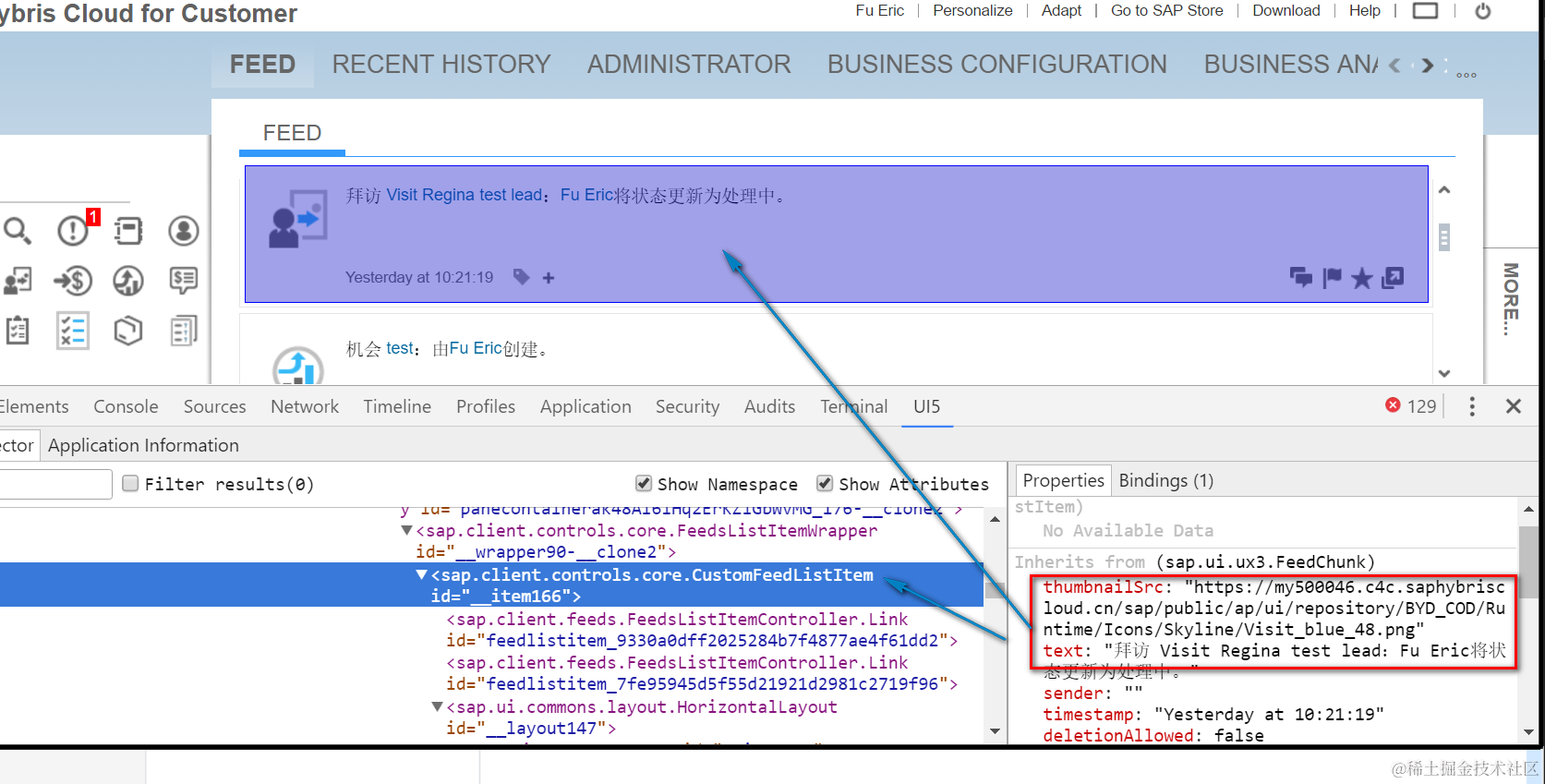
Task: Click the Adapt link in header
Action: pos(1061,11)
